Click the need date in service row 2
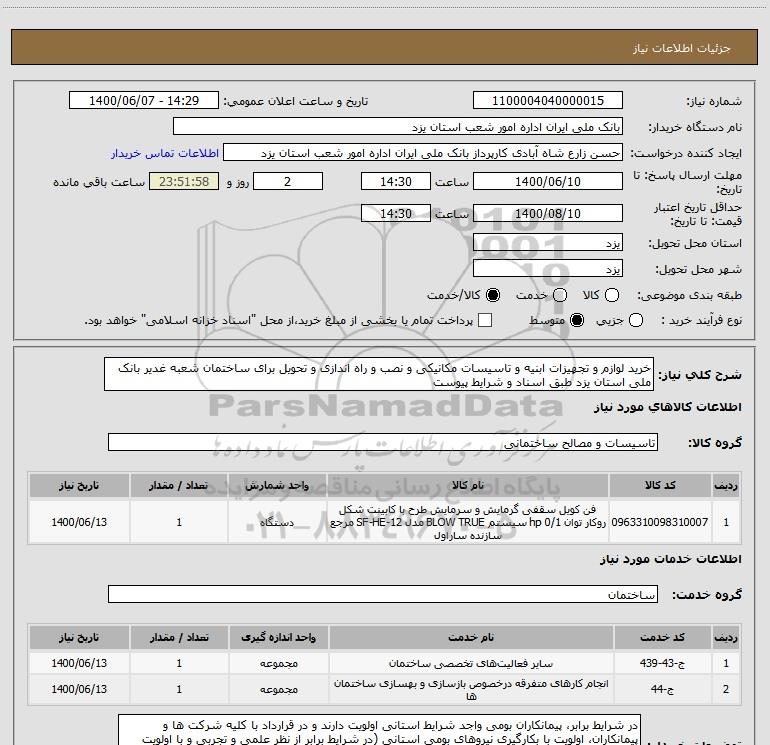 point(79,689)
